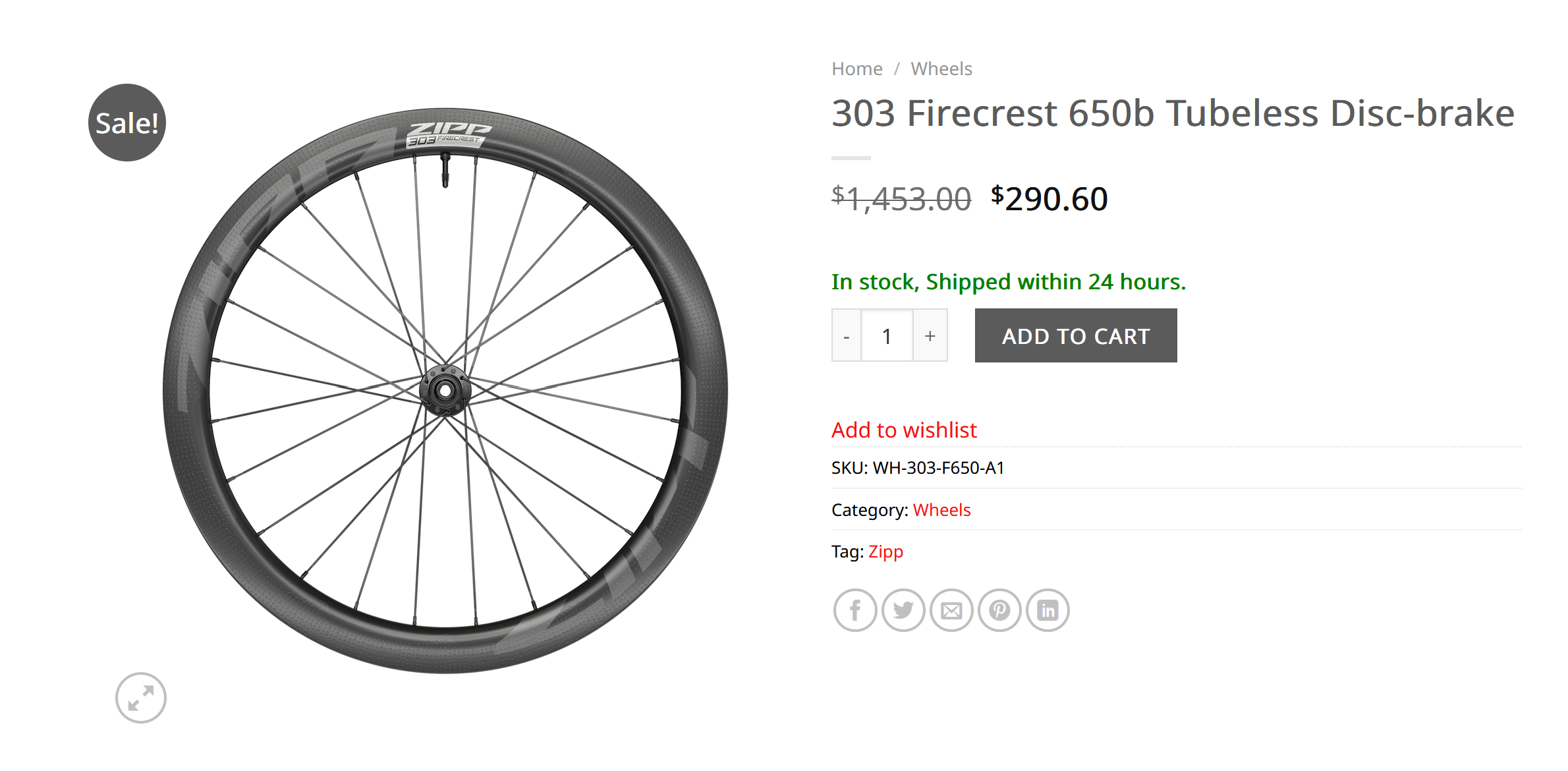Increase quantity with plus button

(930, 335)
